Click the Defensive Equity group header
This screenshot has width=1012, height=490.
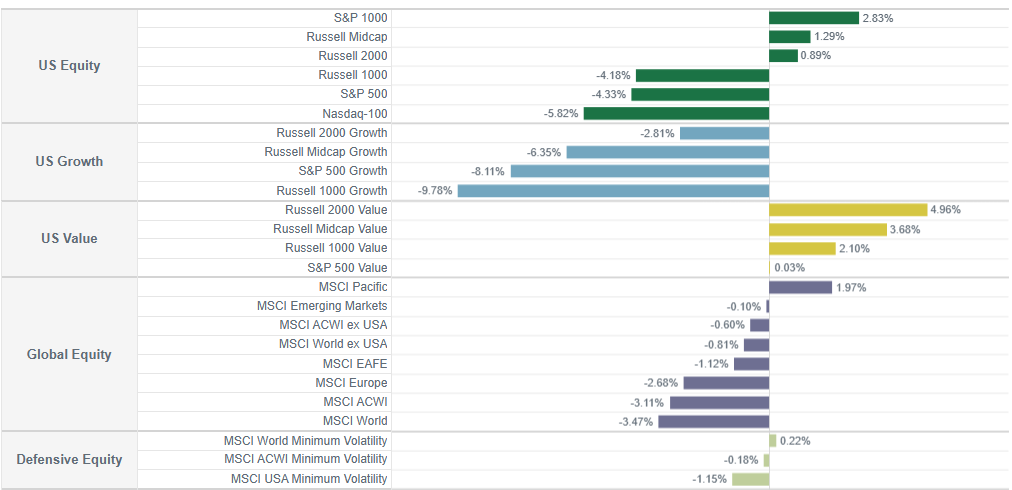coord(69,460)
